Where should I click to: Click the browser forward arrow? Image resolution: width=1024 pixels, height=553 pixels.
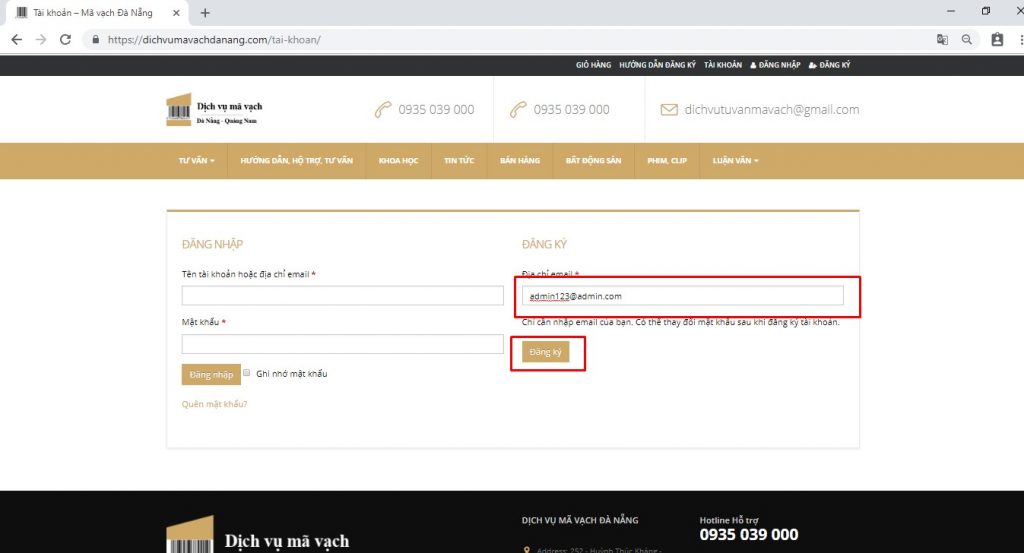pyautogui.click(x=40, y=40)
